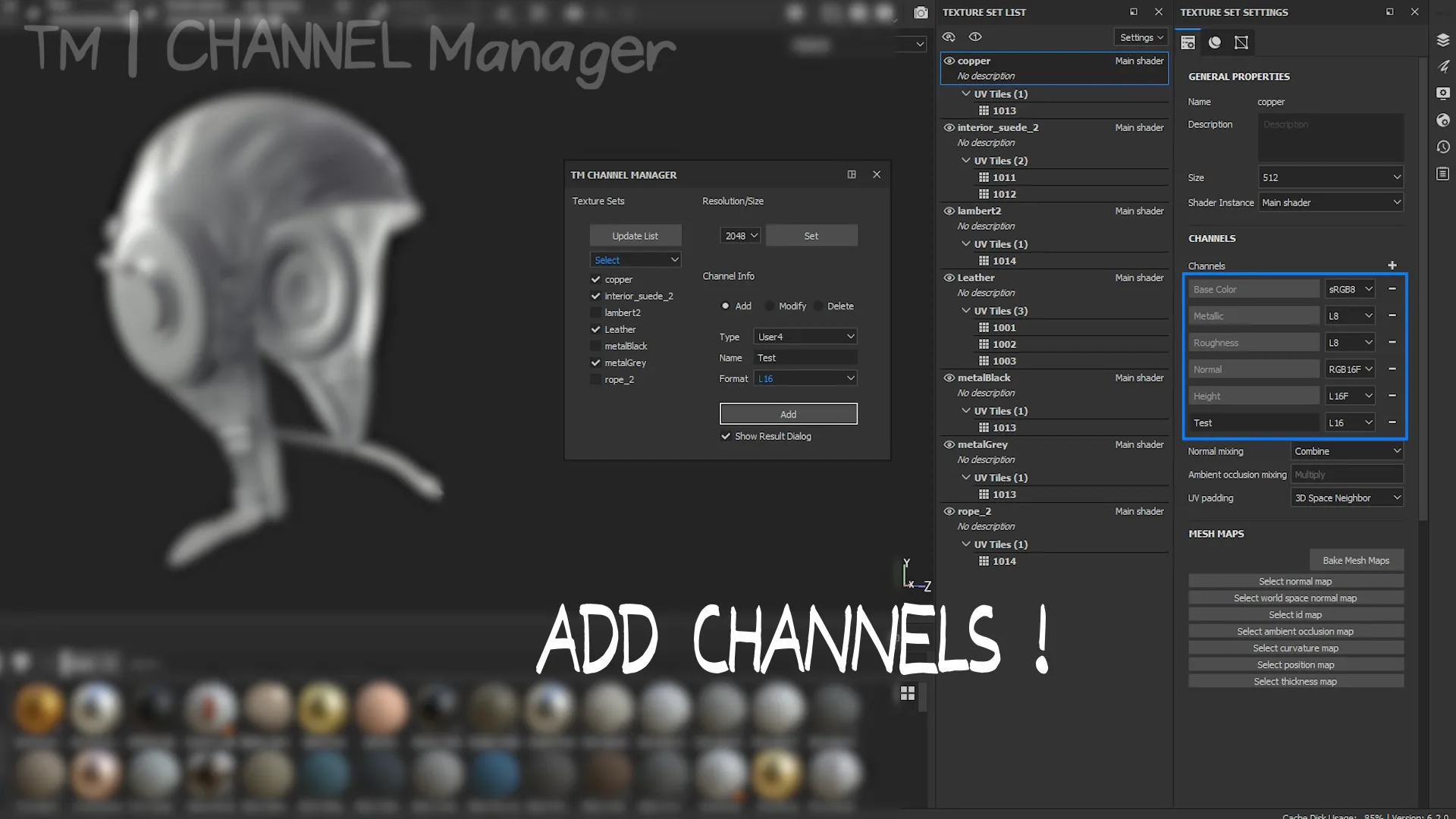This screenshot has width=1456, height=819.
Task: Hide the Leather texture set eye icon
Action: click(x=949, y=278)
